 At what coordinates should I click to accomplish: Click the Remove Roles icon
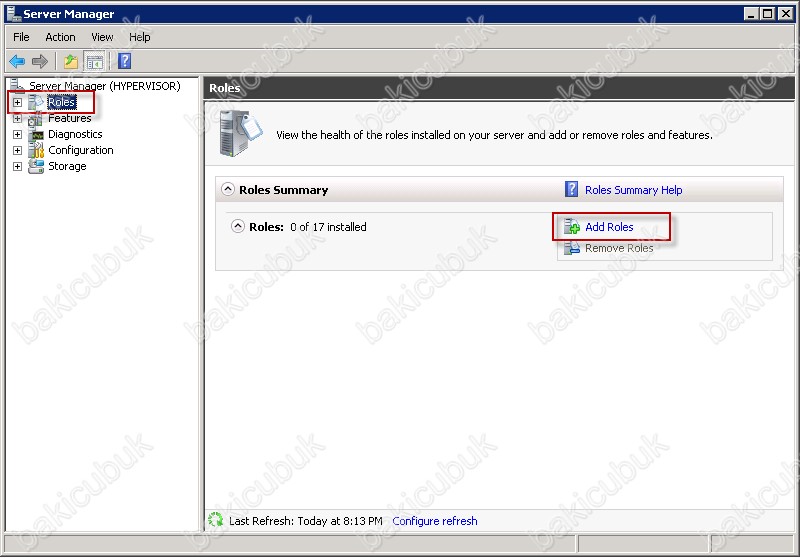(571, 248)
